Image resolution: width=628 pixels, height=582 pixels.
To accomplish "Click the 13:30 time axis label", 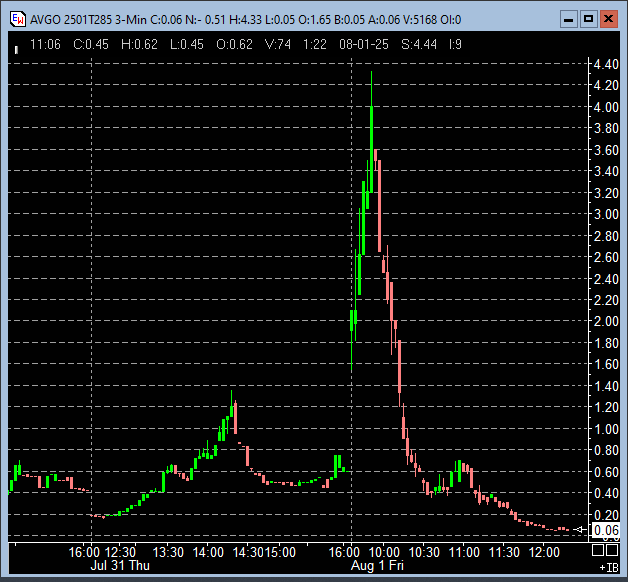I will click(x=168, y=552).
